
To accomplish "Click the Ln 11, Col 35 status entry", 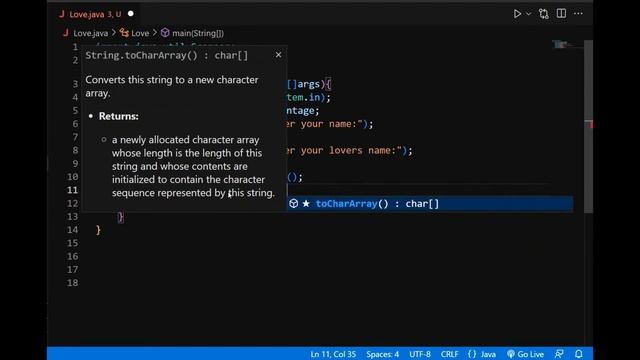I will 333,354.
